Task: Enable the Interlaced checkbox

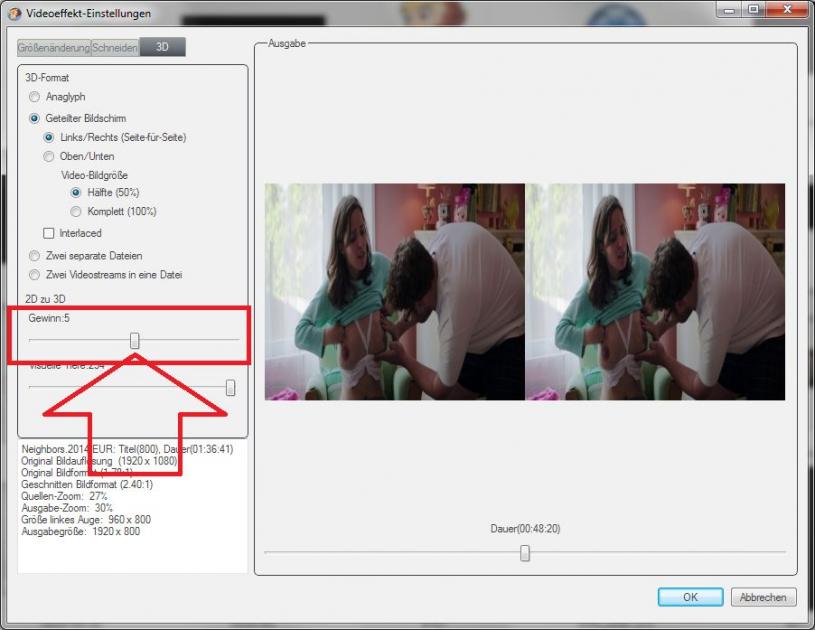Action: [49, 233]
